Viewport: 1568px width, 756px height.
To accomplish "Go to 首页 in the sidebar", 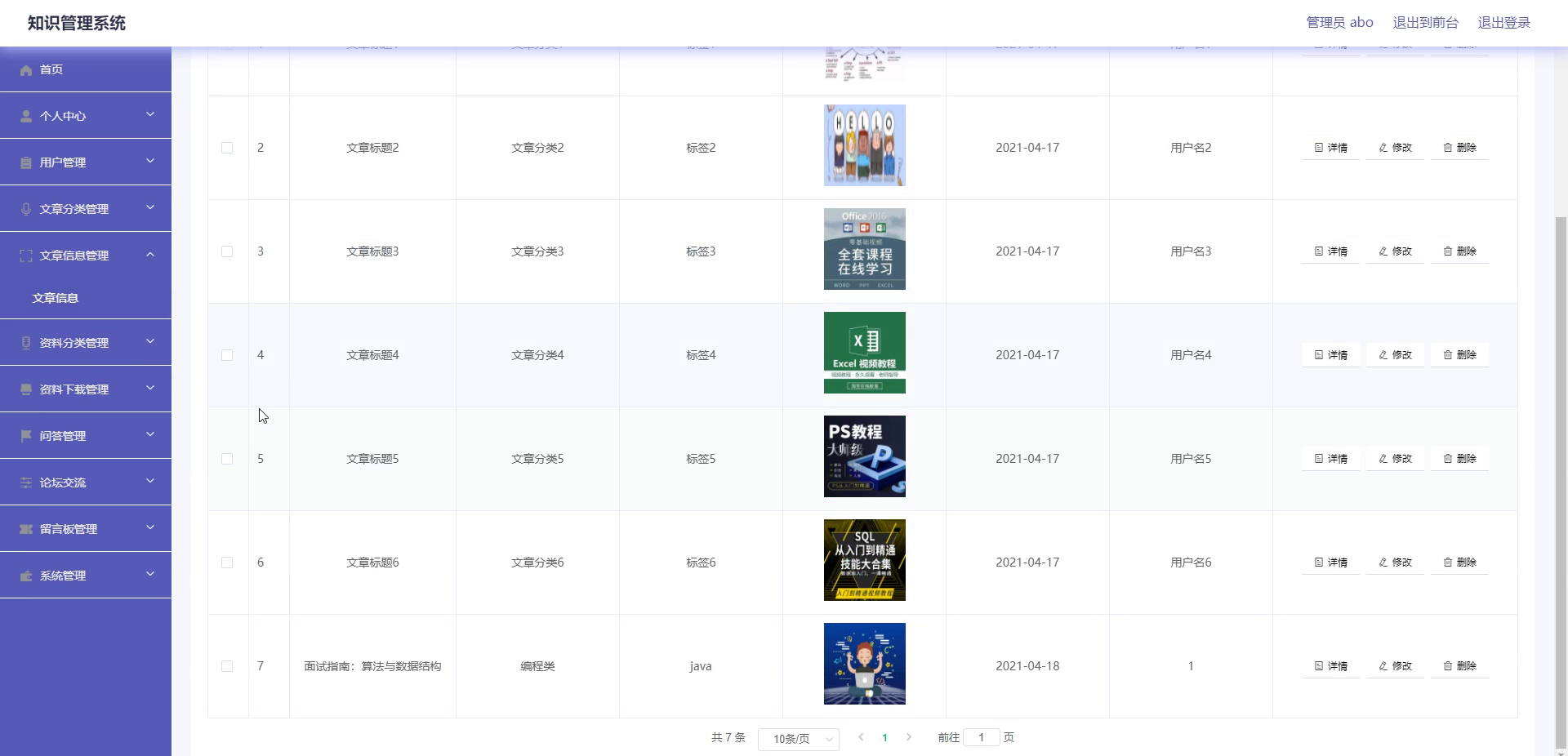I will (86, 69).
